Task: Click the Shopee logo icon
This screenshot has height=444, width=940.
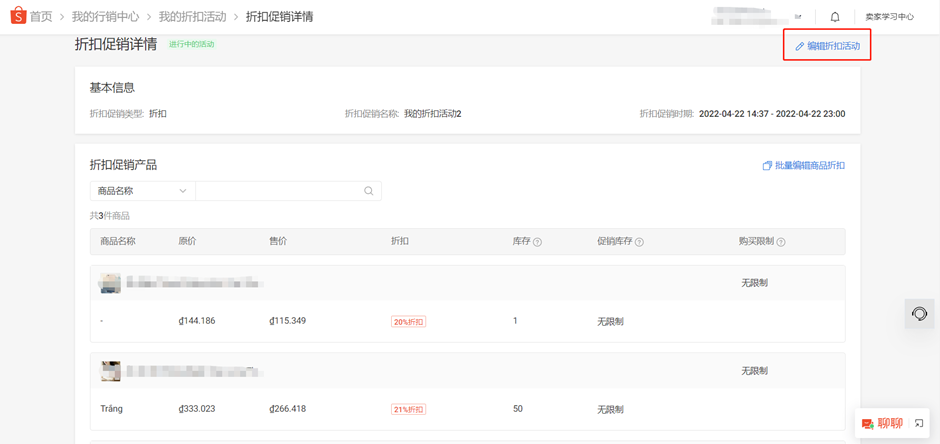Action: [17, 16]
